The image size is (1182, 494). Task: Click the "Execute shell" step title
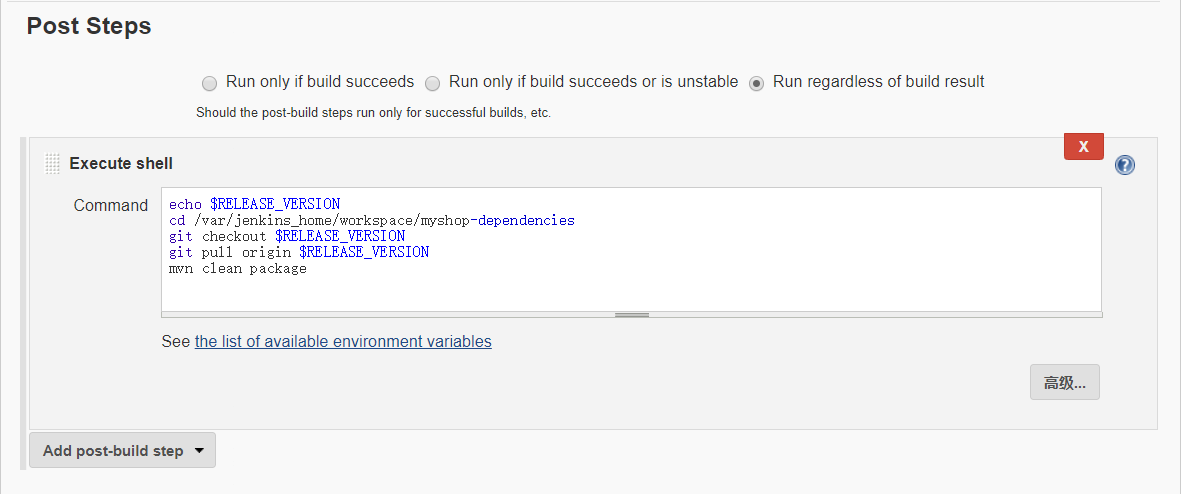click(121, 163)
